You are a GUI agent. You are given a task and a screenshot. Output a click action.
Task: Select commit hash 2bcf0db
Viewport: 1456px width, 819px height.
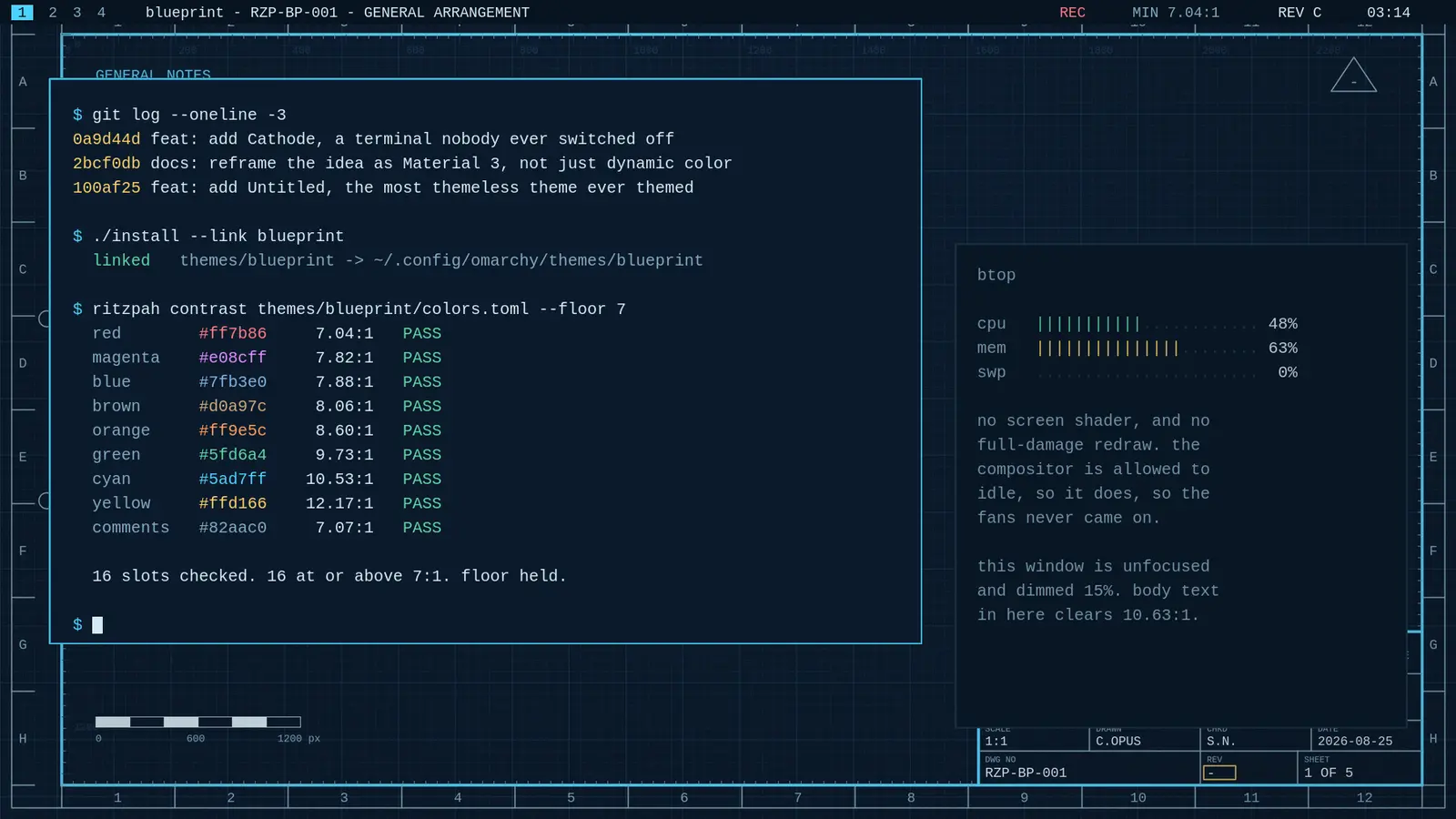[x=106, y=164]
